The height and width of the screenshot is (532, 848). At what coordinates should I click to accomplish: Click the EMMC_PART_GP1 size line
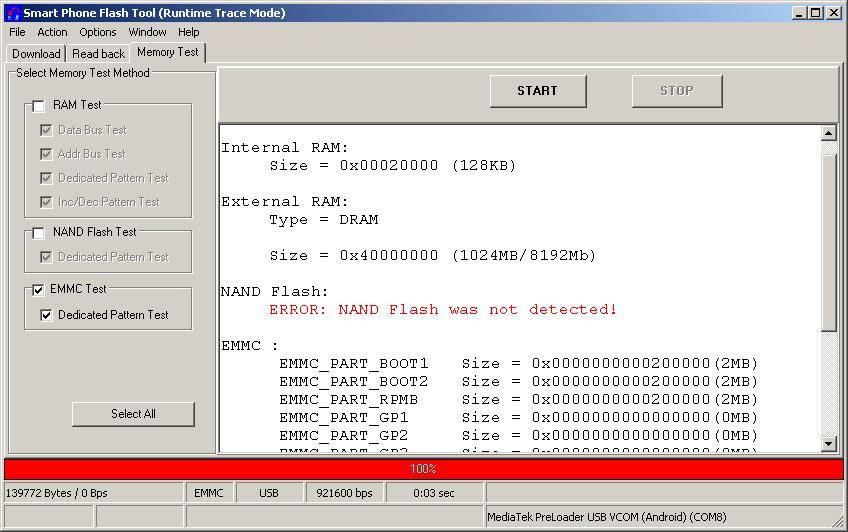[x=518, y=417]
